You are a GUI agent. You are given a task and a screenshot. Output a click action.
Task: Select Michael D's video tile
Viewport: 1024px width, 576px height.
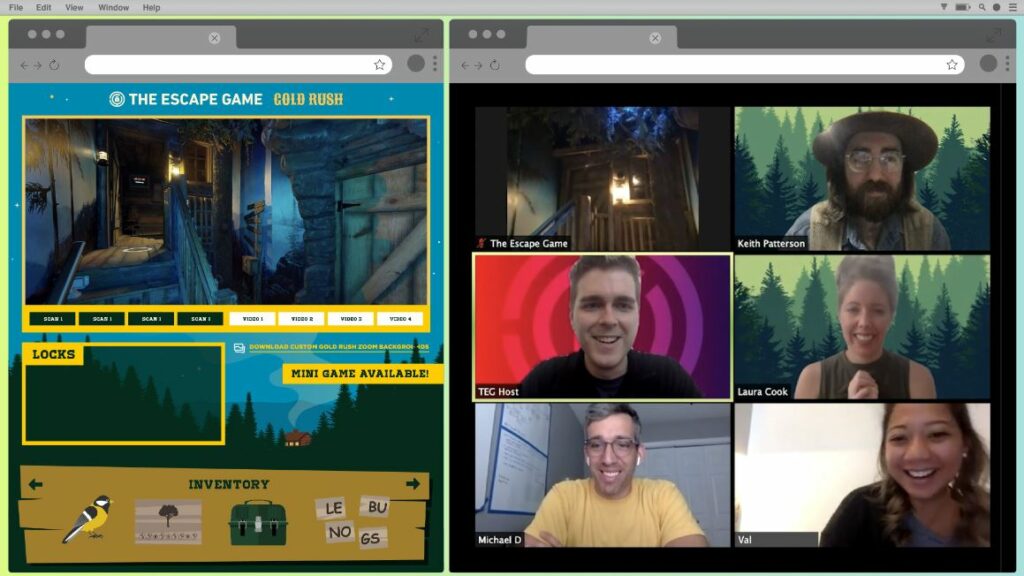click(602, 475)
